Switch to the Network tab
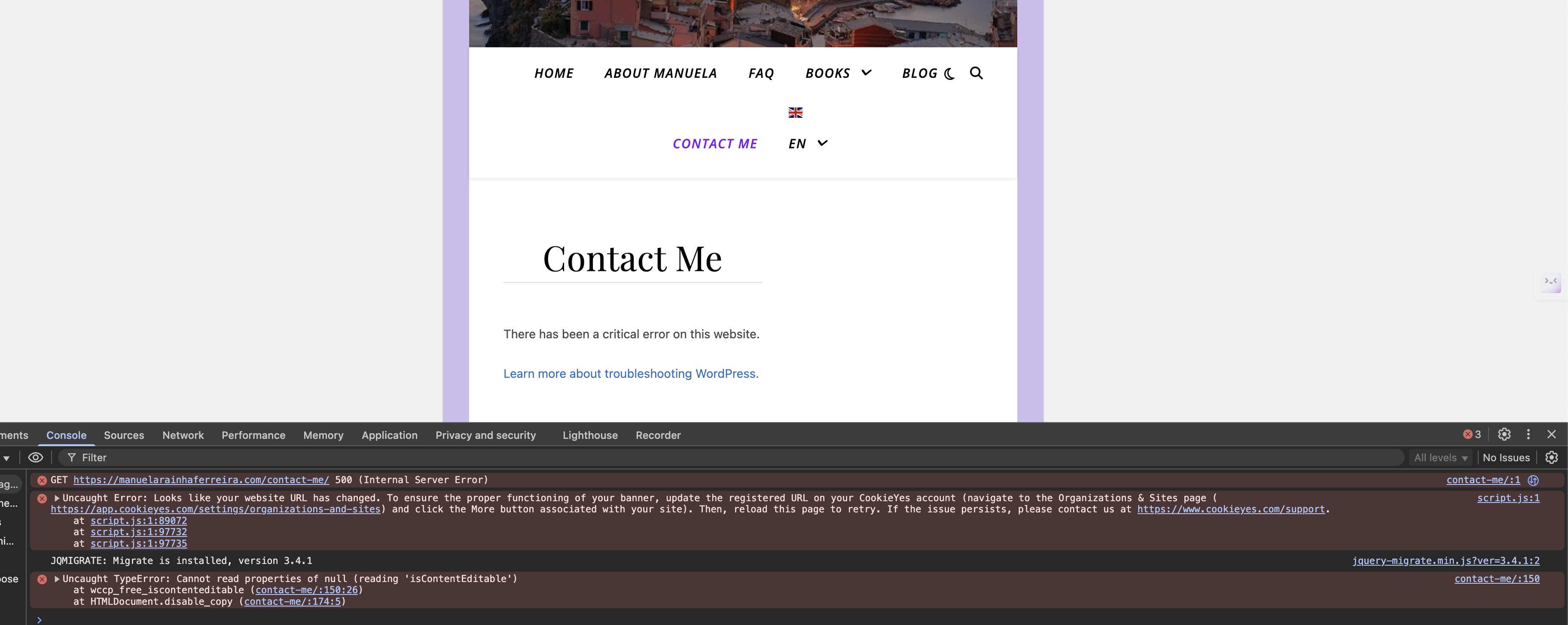1568x625 pixels. pos(183,435)
